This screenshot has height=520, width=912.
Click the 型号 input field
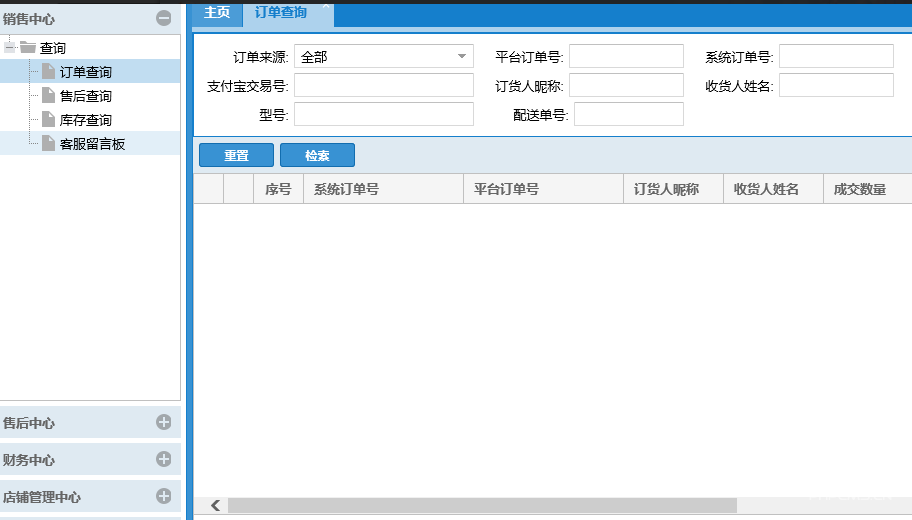[384, 115]
